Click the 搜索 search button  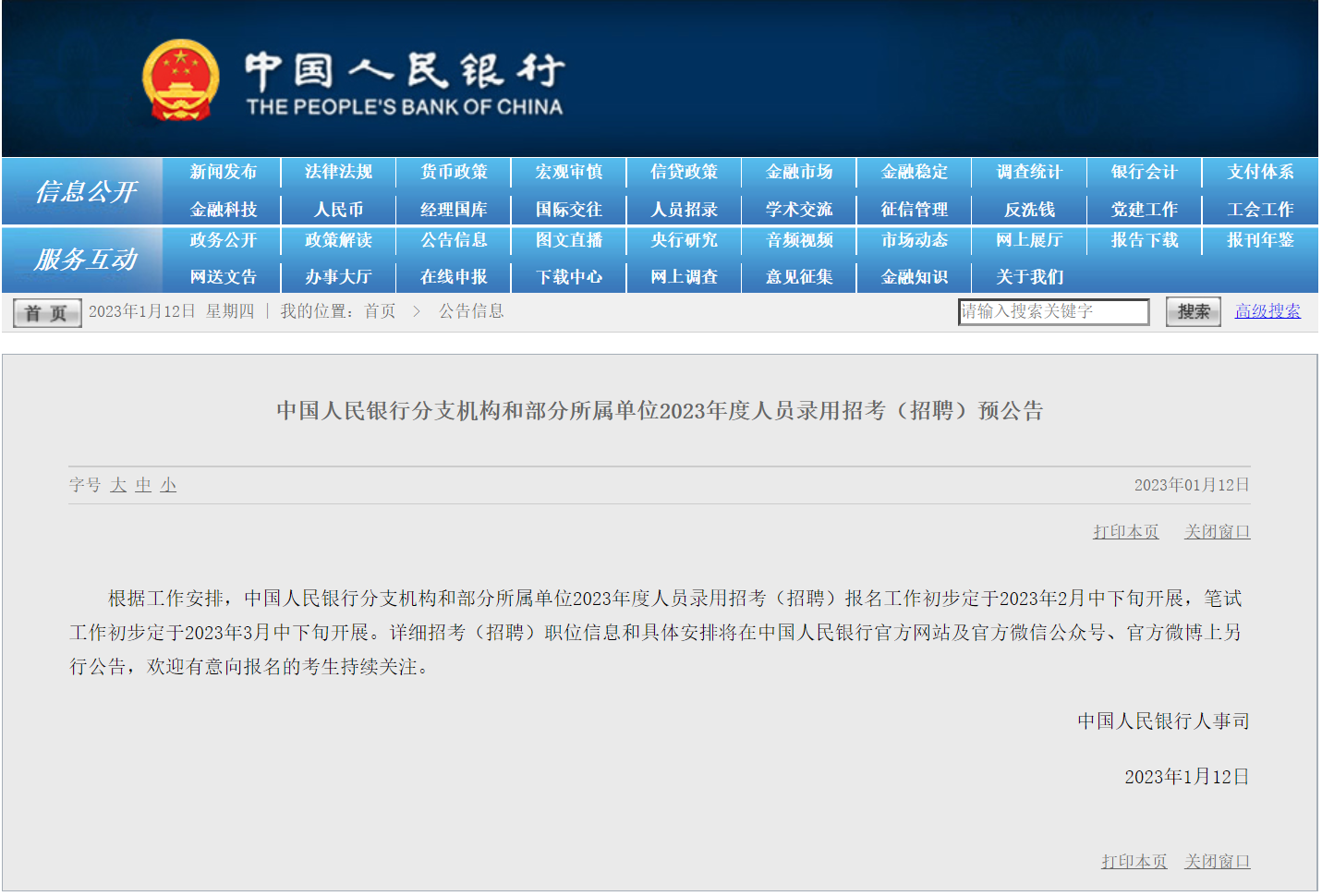click(1193, 312)
